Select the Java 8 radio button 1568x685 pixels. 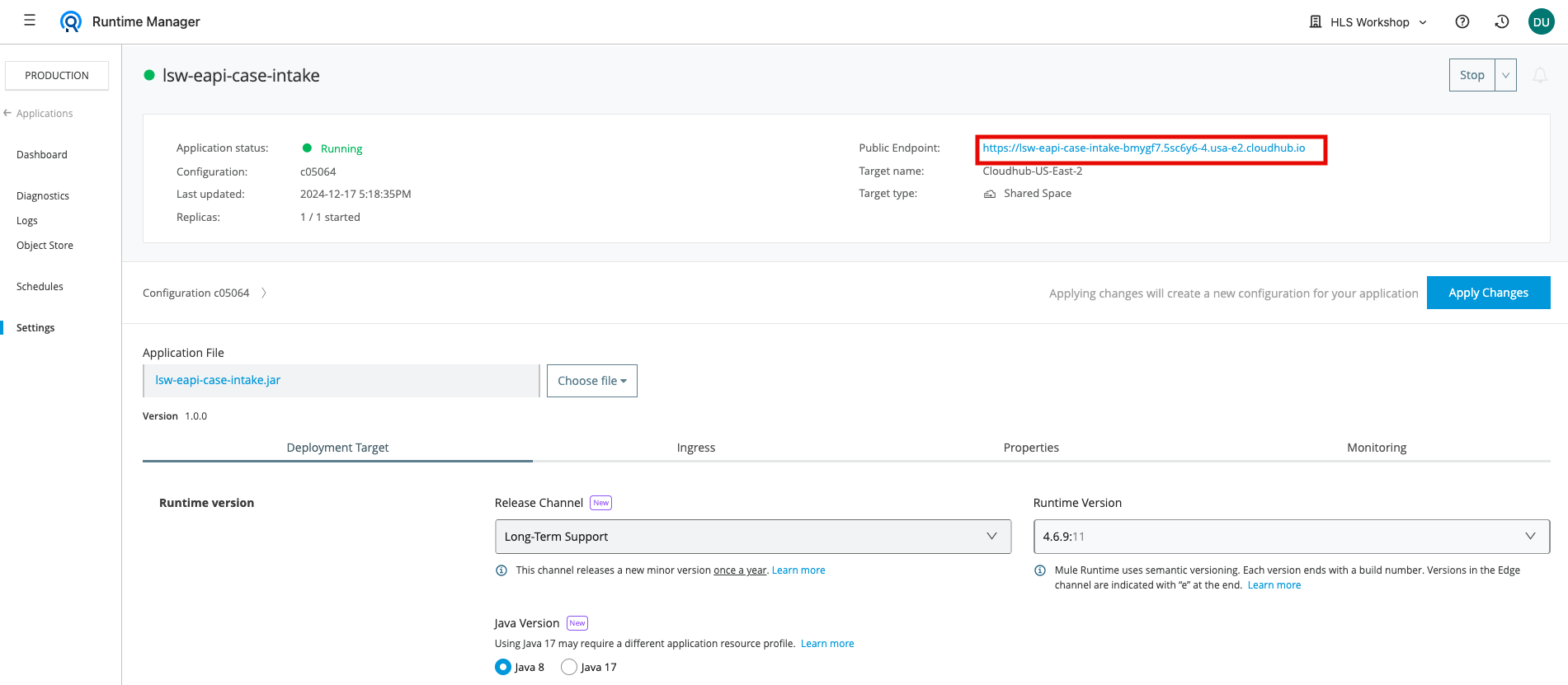(x=503, y=667)
